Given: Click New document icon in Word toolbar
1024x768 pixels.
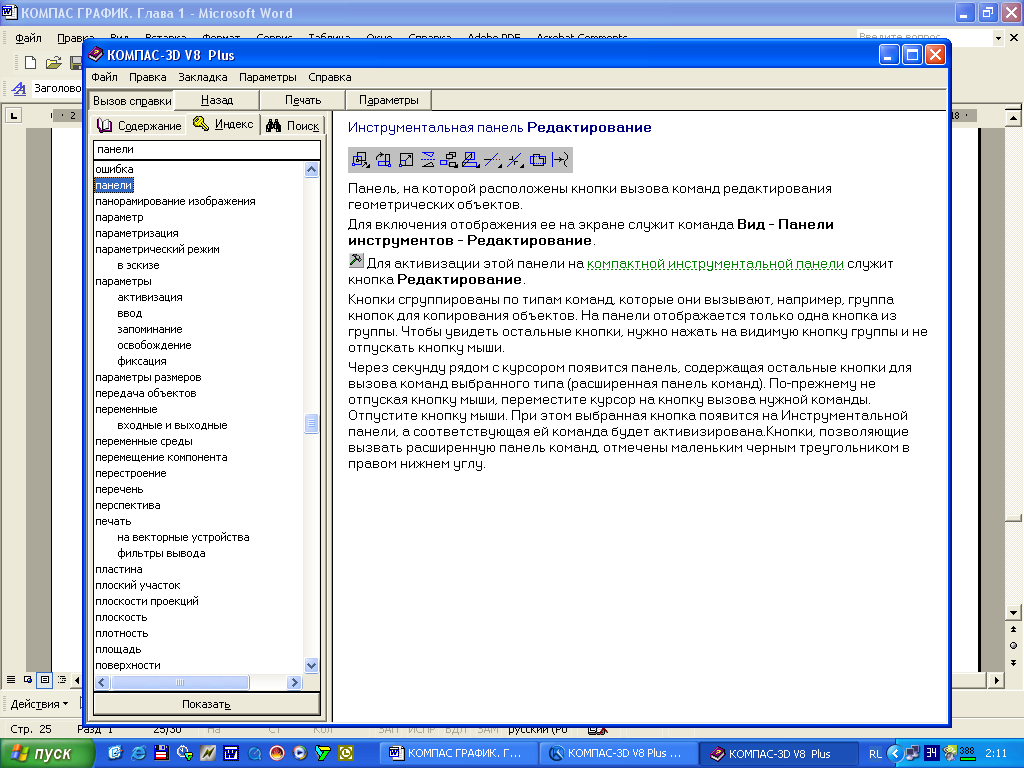Looking at the screenshot, I should (30, 63).
